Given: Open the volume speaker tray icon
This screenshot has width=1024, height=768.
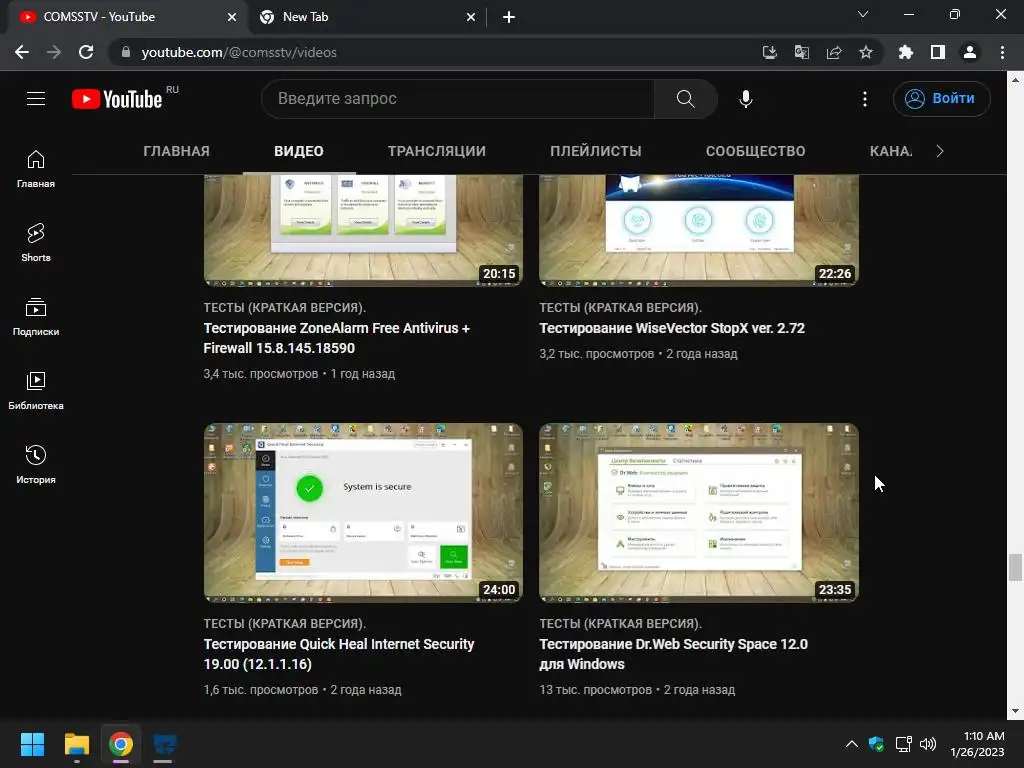Looking at the screenshot, I should 927,744.
